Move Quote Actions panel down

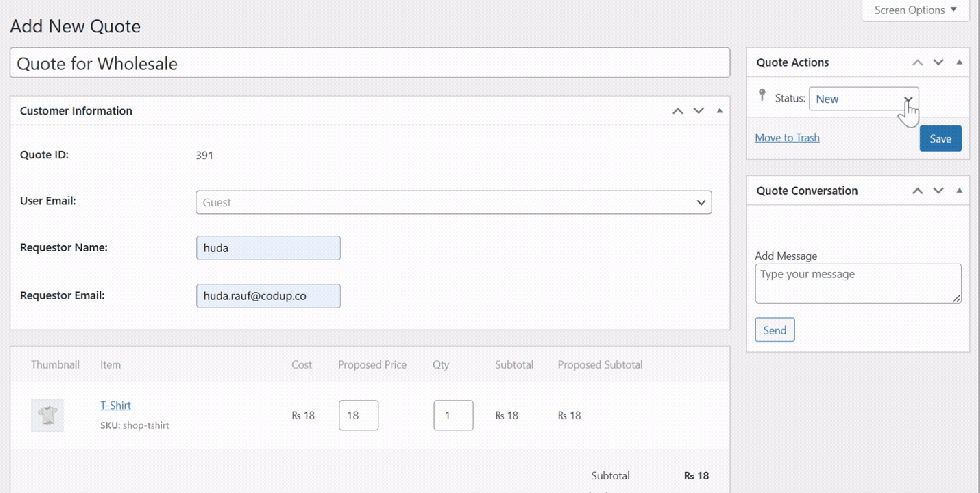[938, 63]
